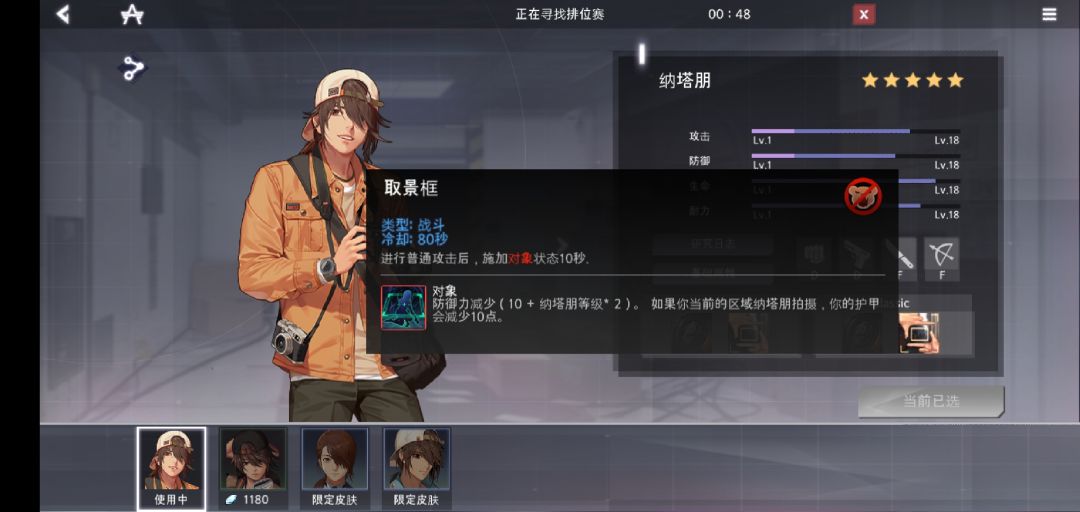Select the skin priced at 1180

(x=253, y=468)
